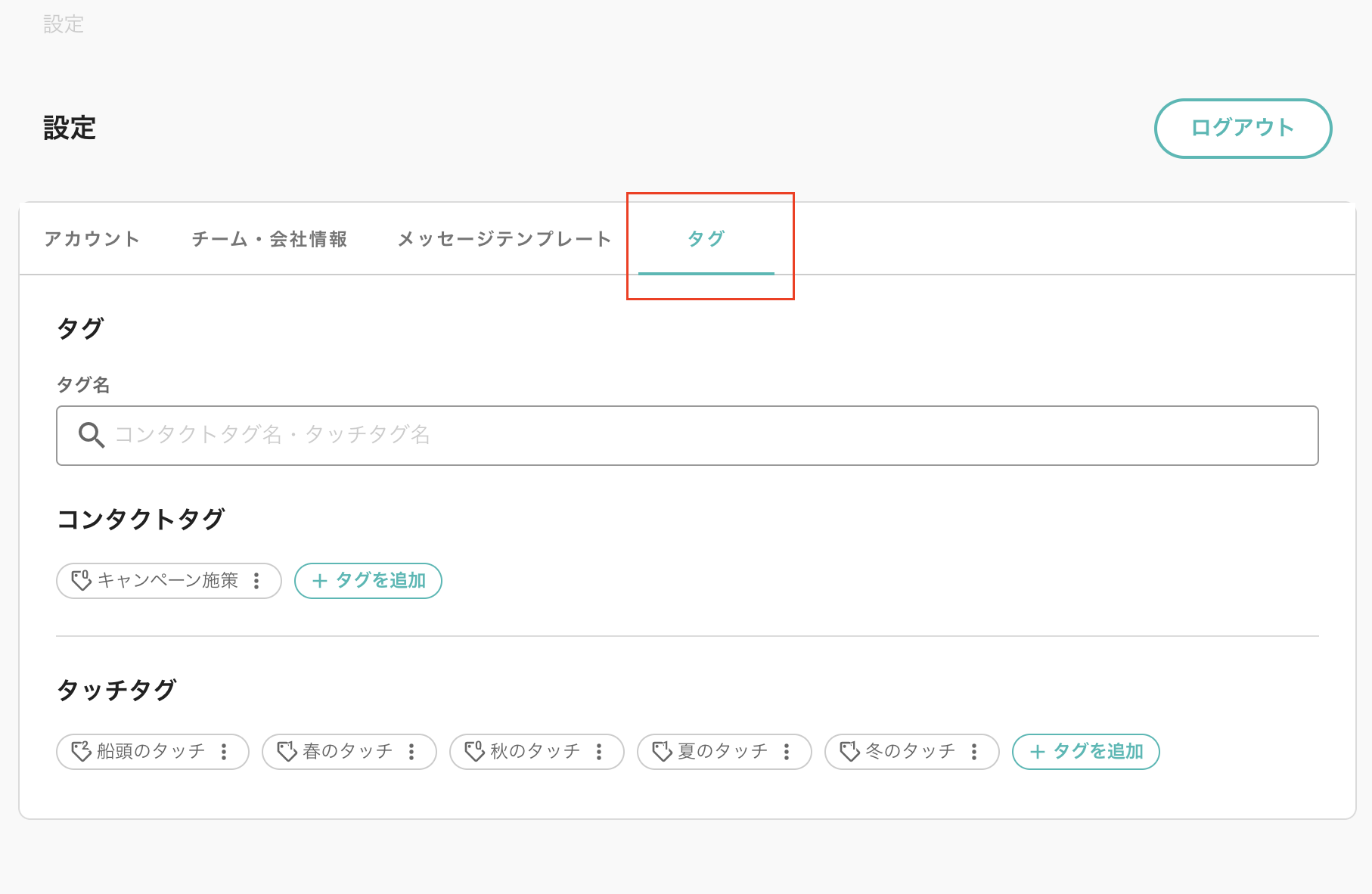Click the タッチタグ section heading
Screen dimensions: 1372x894
tap(116, 690)
